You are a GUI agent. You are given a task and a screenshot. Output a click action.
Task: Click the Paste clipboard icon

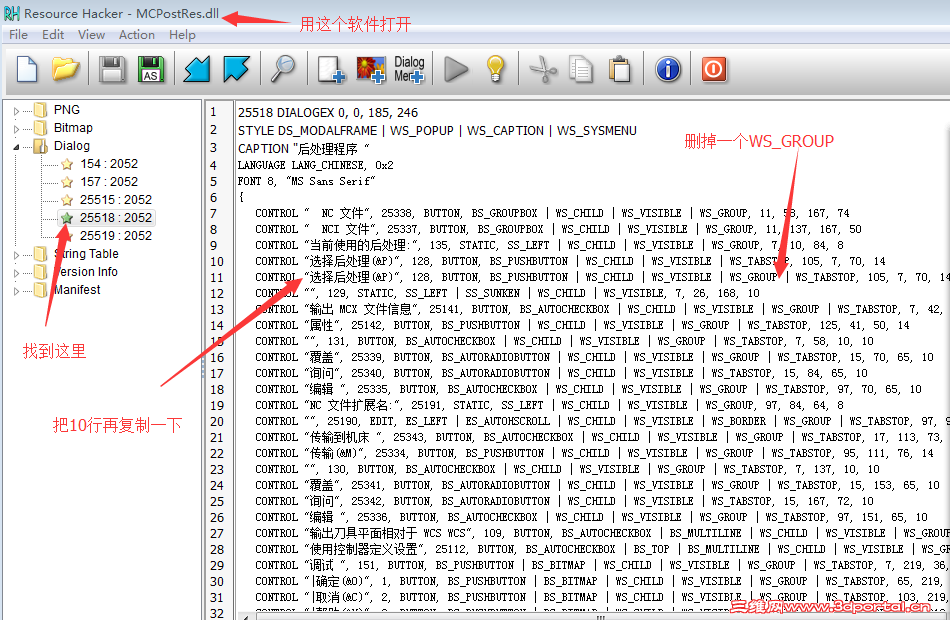click(619, 69)
